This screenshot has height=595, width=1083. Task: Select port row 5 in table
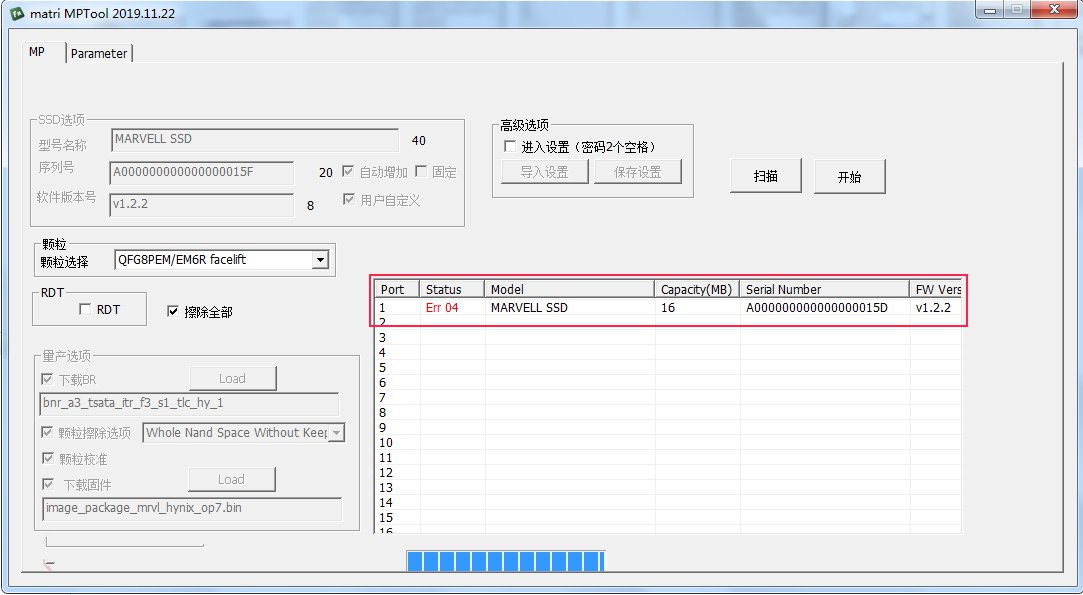pyautogui.click(x=668, y=368)
